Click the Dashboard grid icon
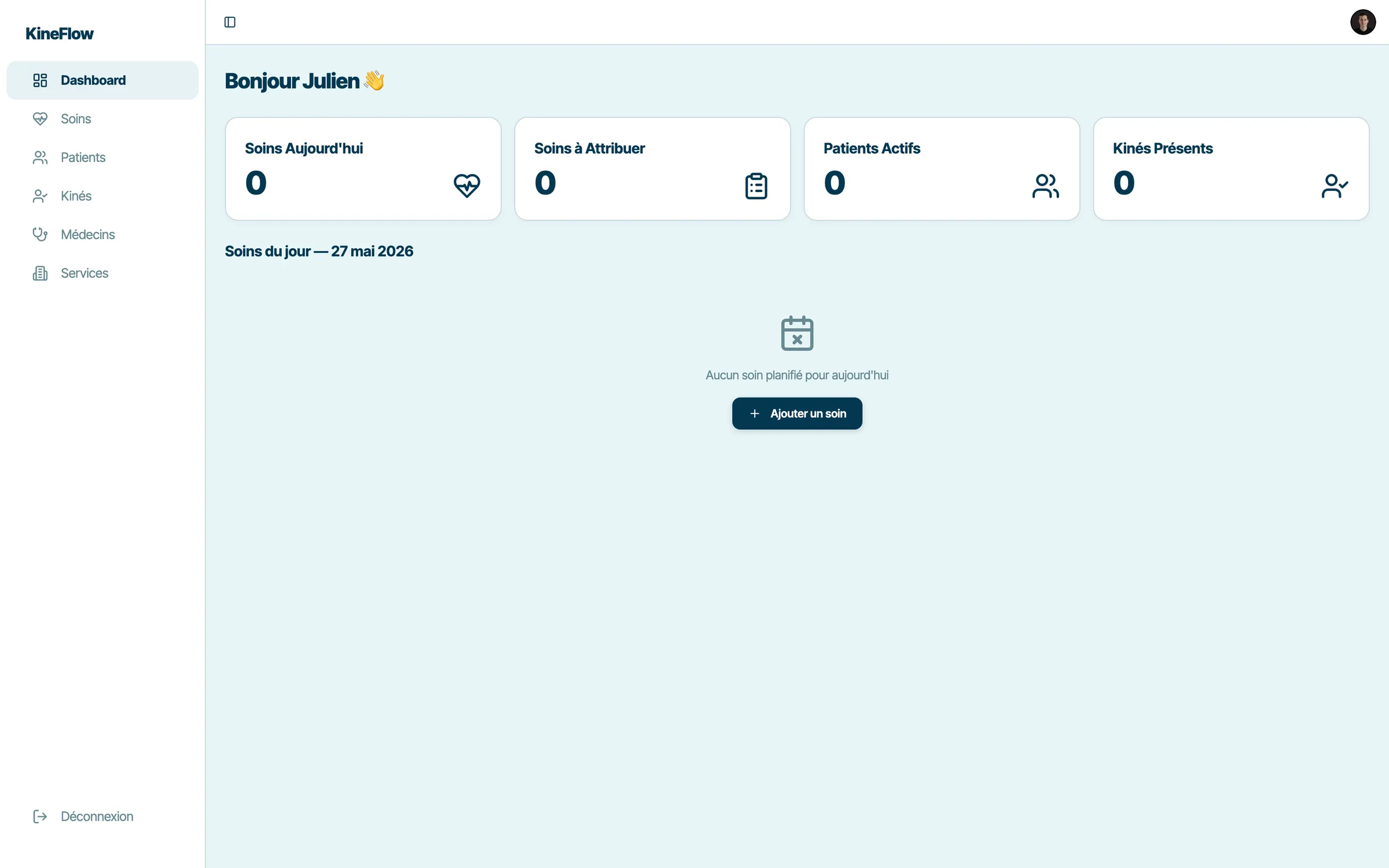1389x868 pixels. click(x=40, y=80)
